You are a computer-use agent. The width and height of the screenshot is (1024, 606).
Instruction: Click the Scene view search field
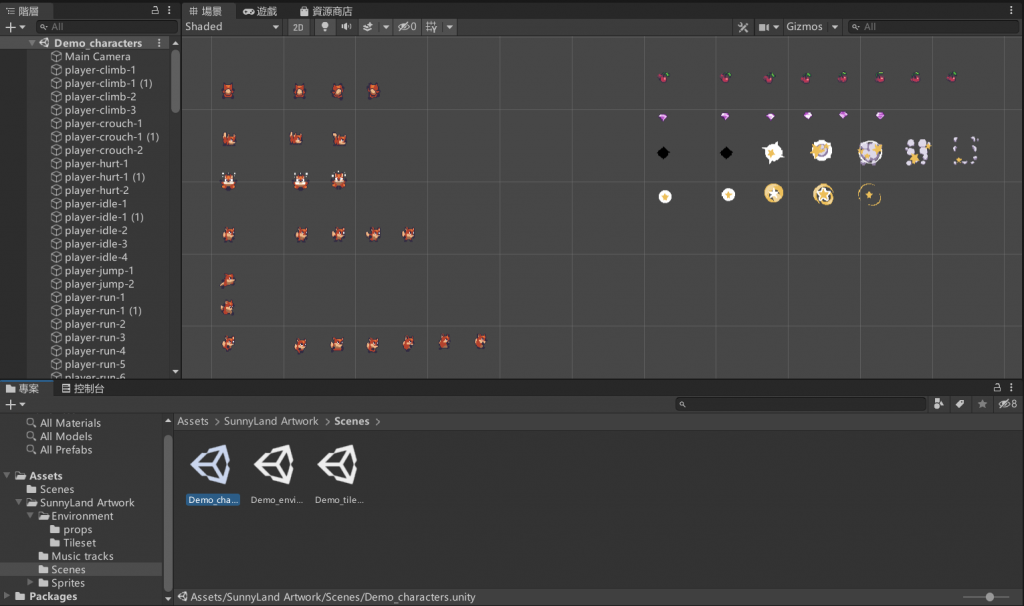point(933,27)
